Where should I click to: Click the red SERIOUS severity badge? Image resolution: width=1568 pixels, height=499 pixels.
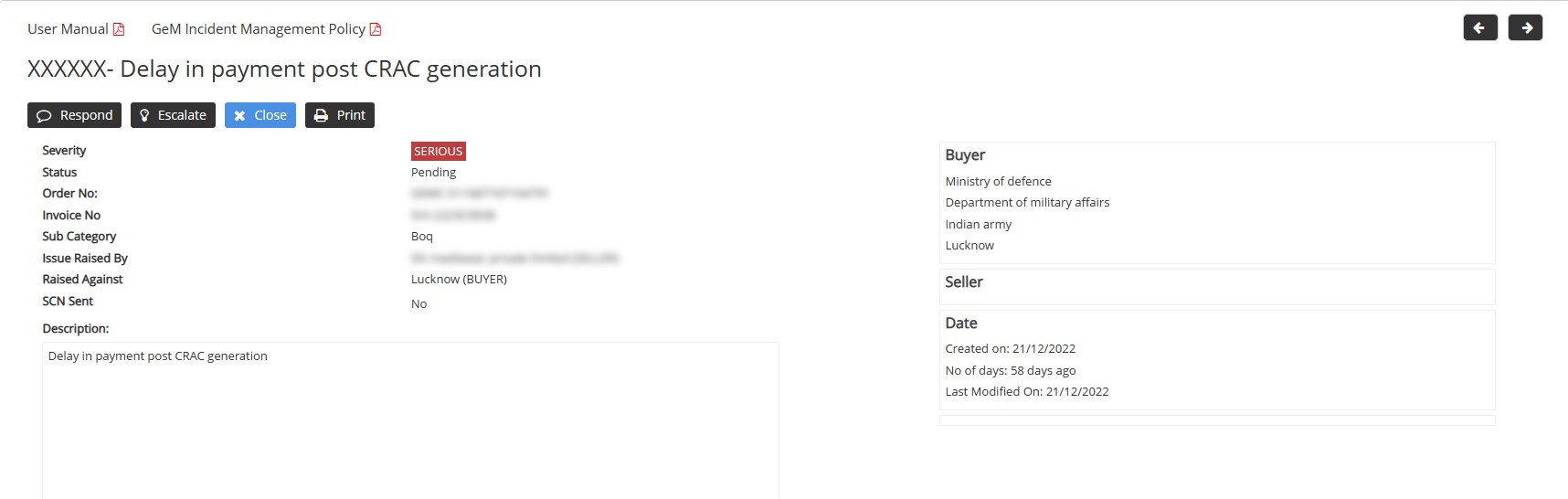[438, 152]
